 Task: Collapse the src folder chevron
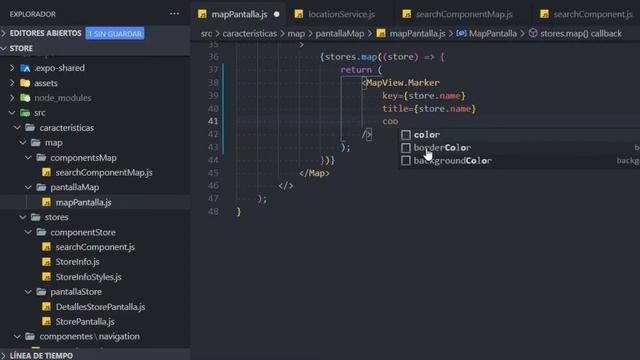click(x=12, y=113)
